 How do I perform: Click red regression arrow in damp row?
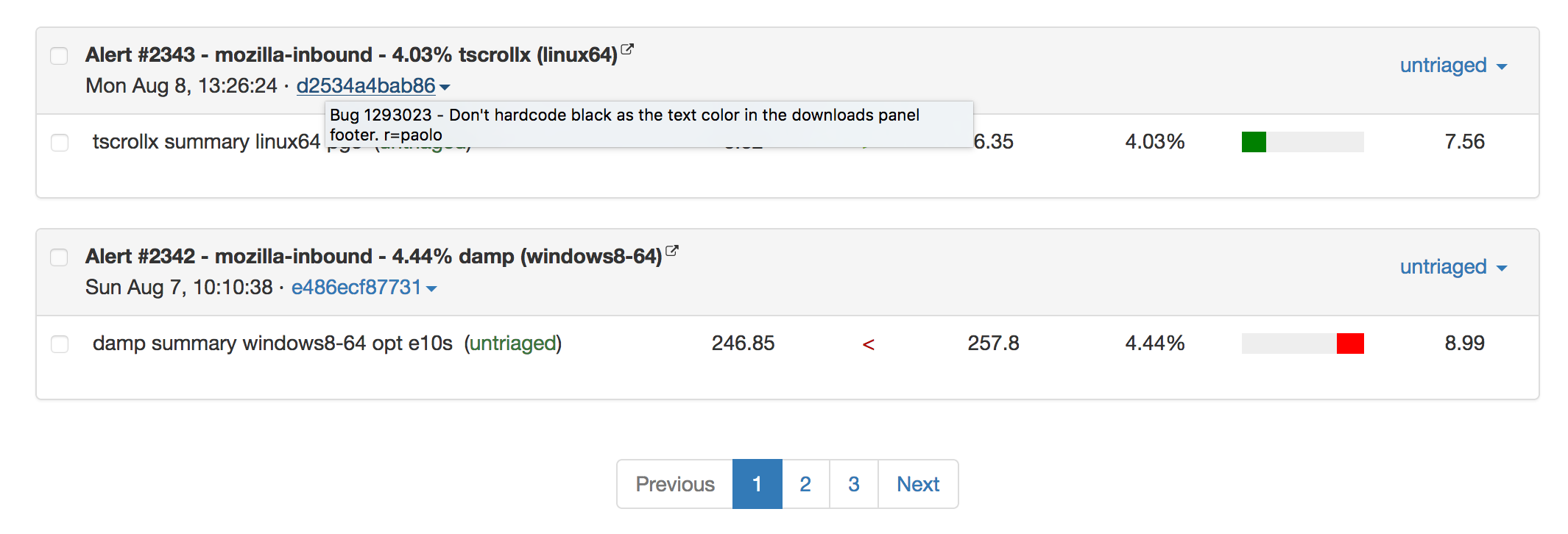point(869,344)
